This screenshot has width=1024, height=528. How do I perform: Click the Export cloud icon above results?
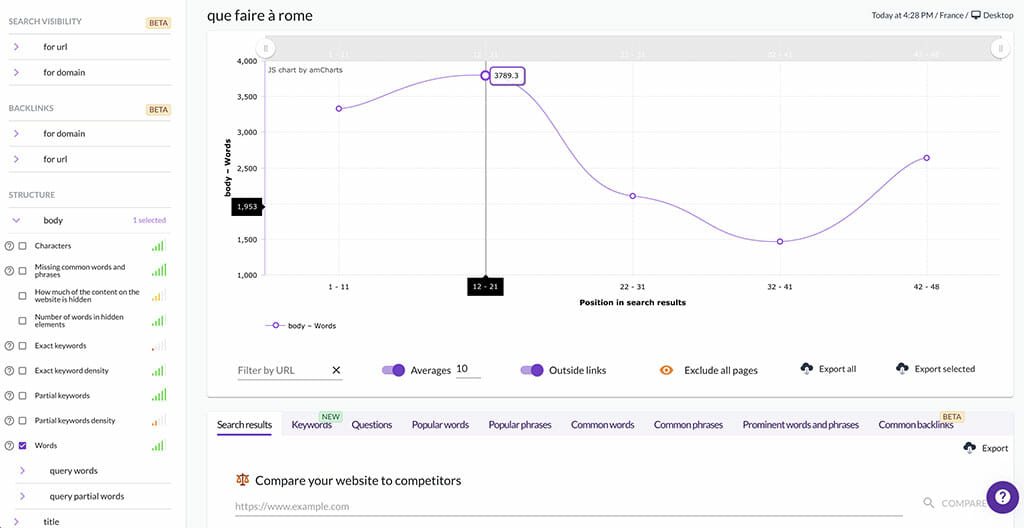(x=970, y=448)
